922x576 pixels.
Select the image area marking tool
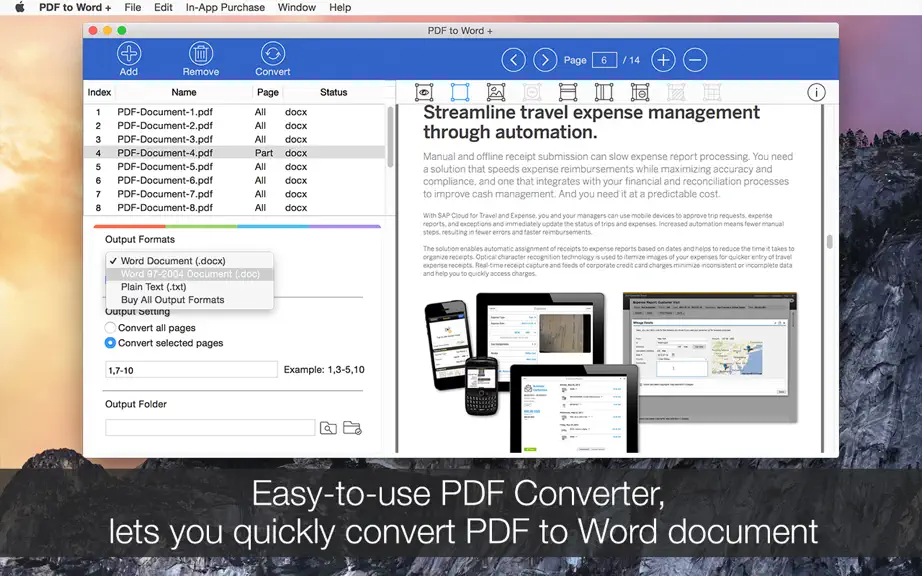(496, 92)
